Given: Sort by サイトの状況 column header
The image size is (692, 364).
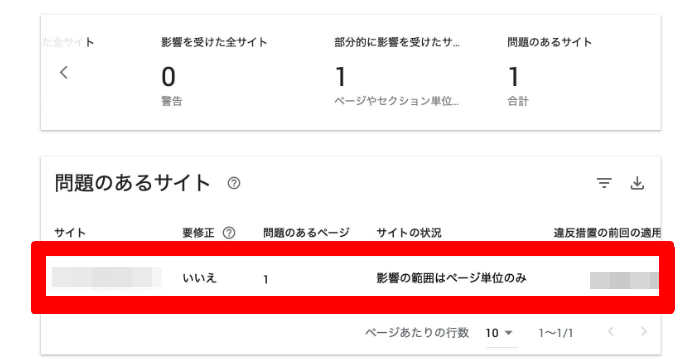Looking at the screenshot, I should click(x=409, y=233).
